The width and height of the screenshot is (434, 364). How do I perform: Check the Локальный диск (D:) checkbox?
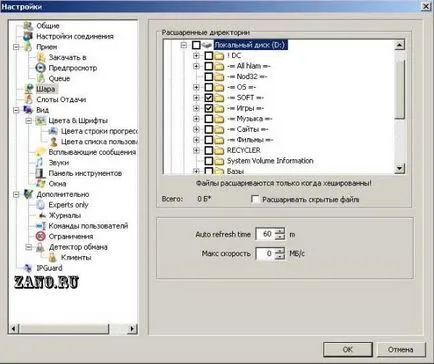[x=196, y=45]
